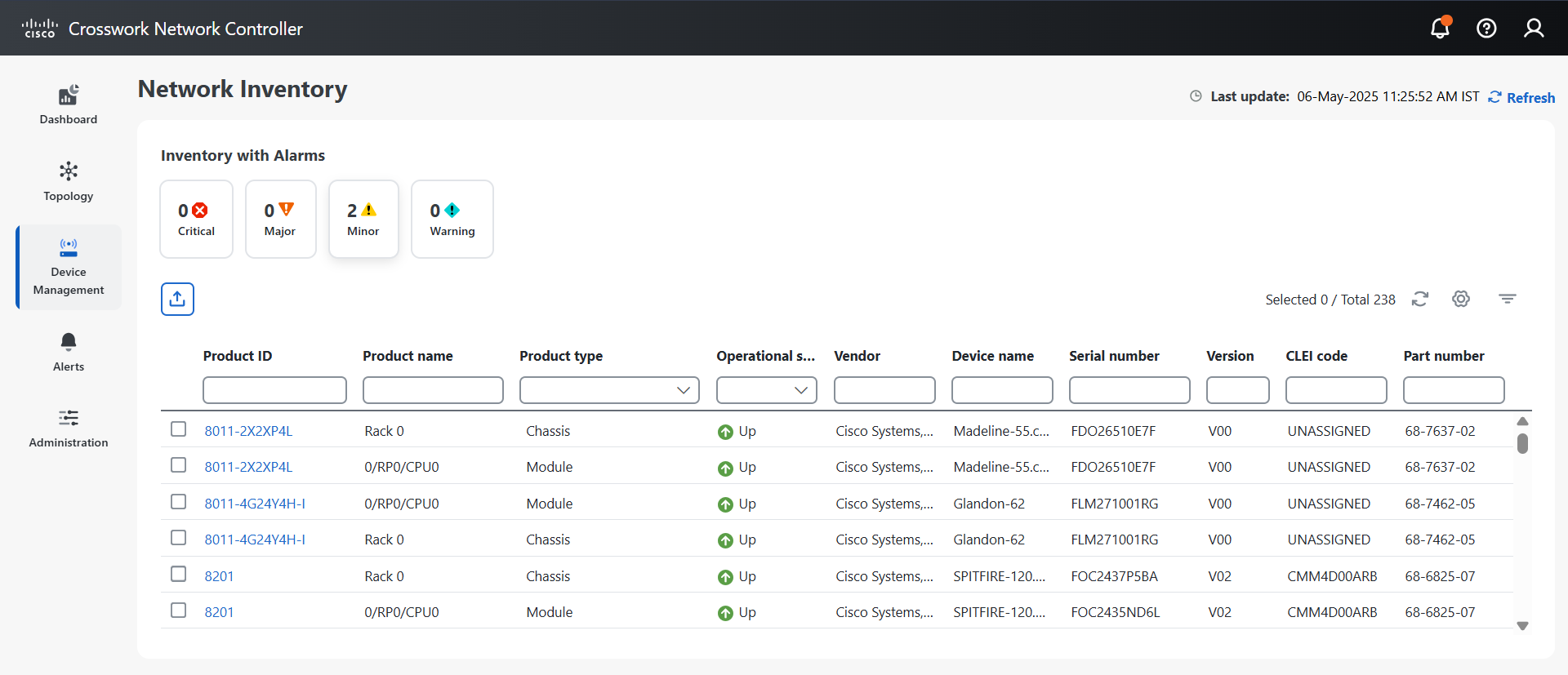1568x675 pixels.
Task: Click the Part number filter field
Action: (x=1454, y=390)
